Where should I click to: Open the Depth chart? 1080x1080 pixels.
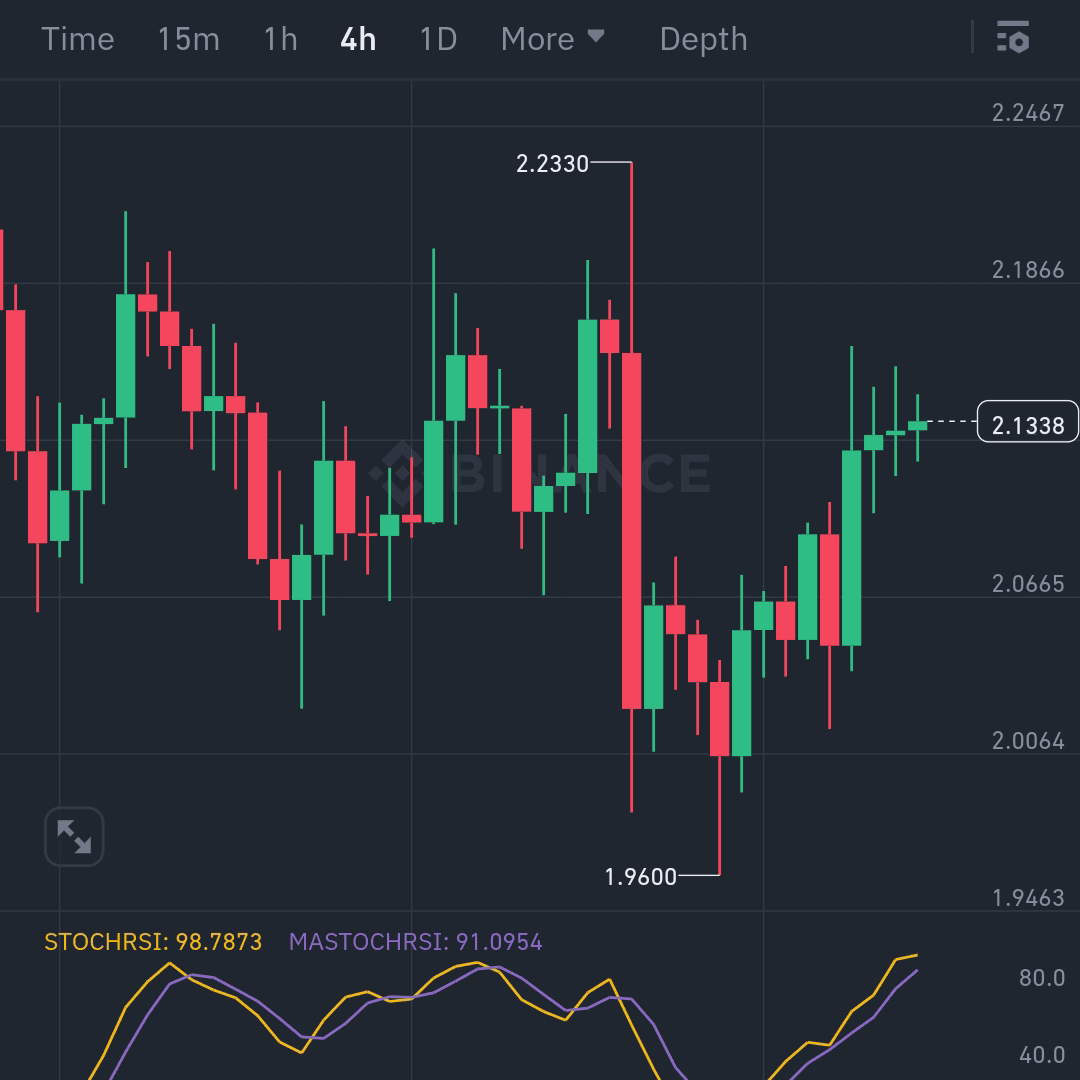pyautogui.click(x=703, y=39)
